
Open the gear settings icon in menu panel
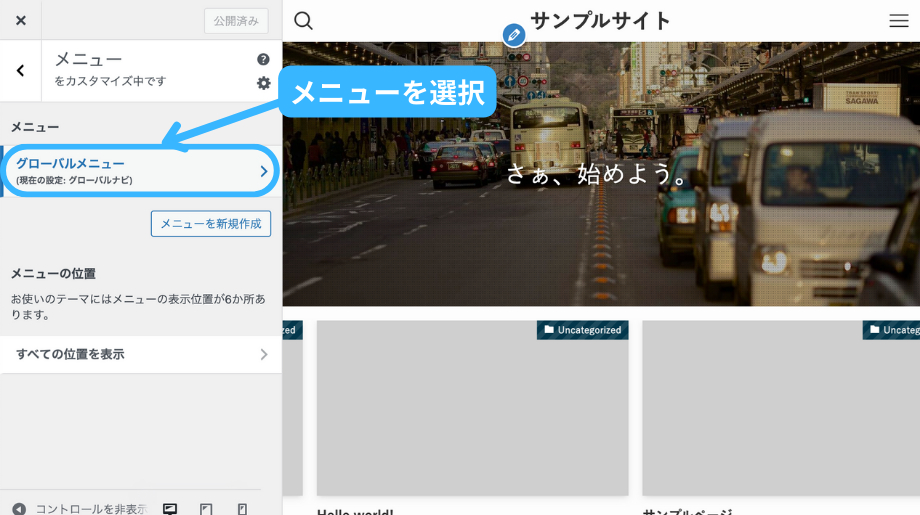263,83
